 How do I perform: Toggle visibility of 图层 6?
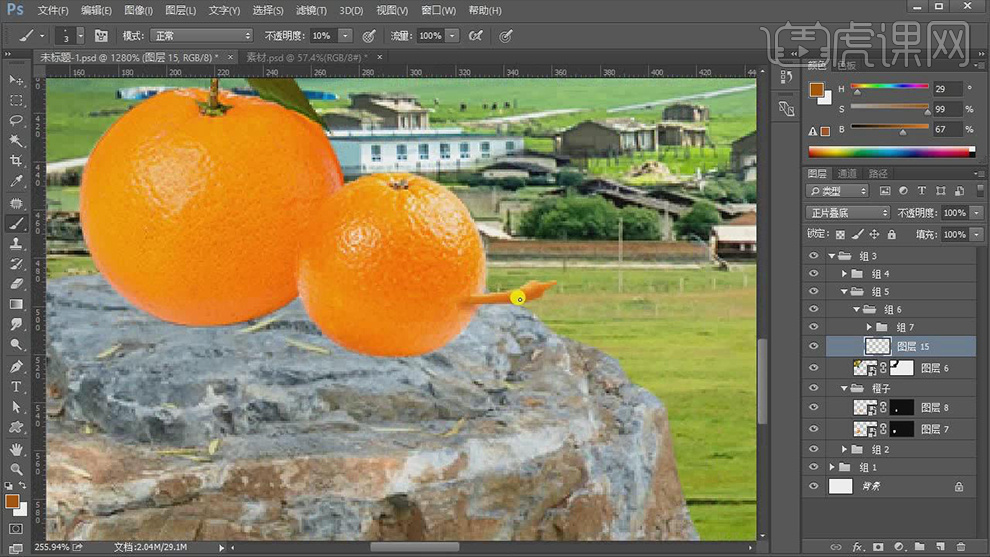coord(813,368)
